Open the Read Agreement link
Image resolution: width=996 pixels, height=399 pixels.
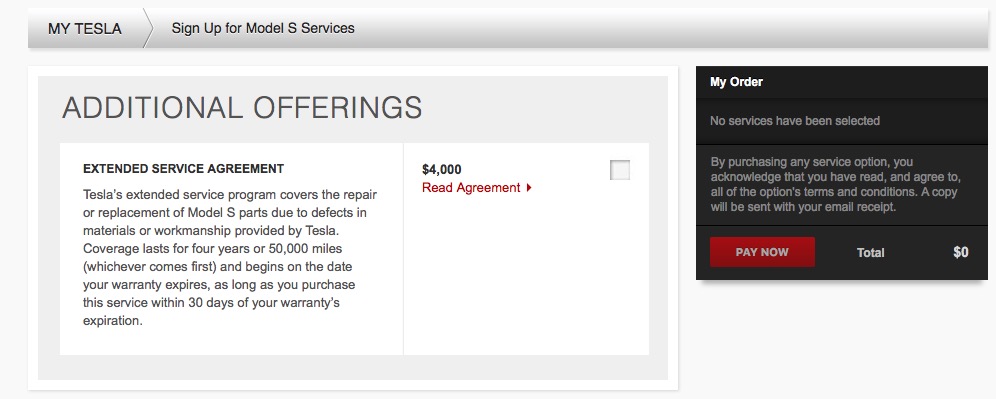[471, 188]
